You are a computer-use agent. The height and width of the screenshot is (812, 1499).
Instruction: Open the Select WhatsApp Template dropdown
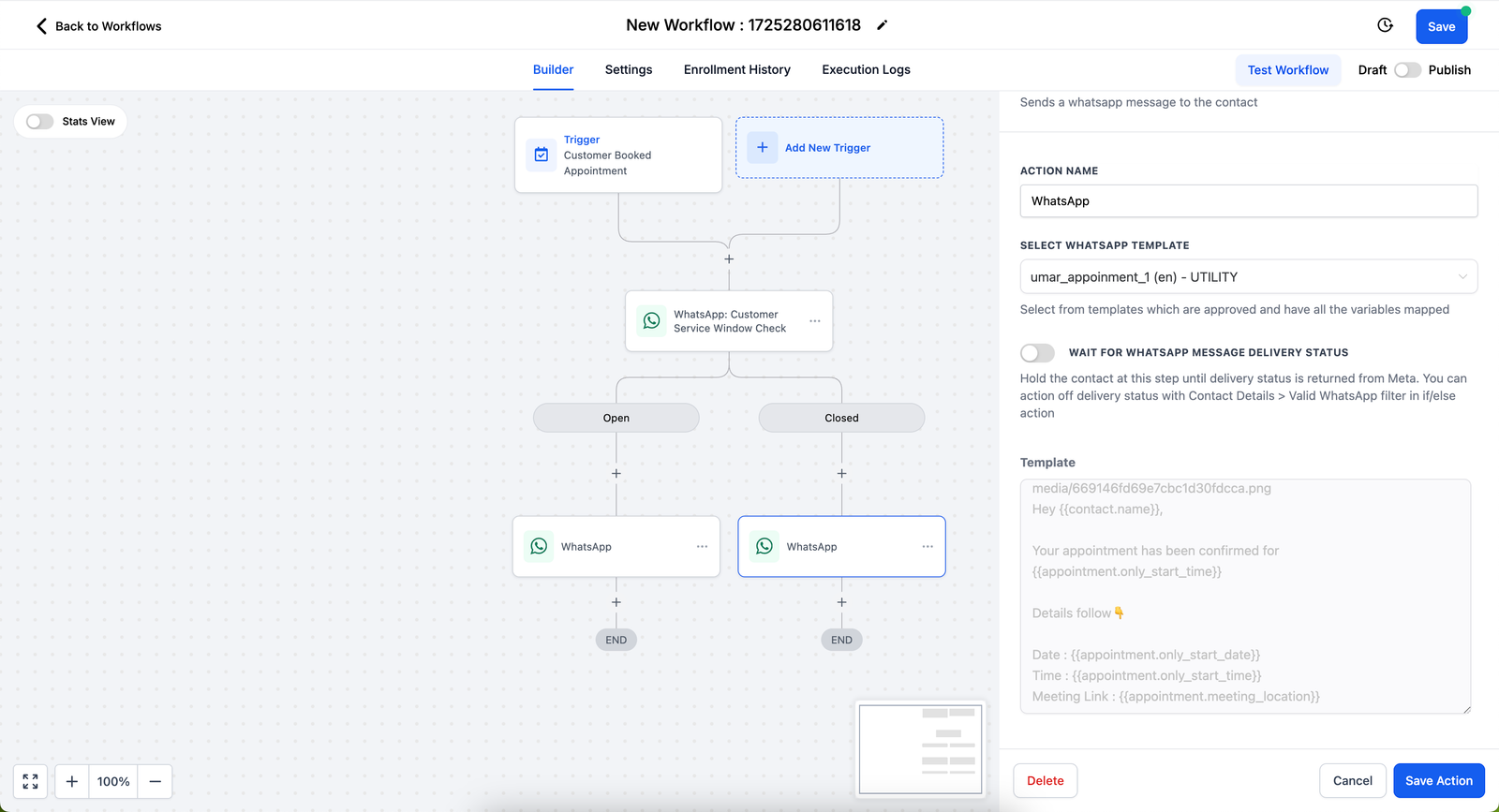pyautogui.click(x=1248, y=277)
